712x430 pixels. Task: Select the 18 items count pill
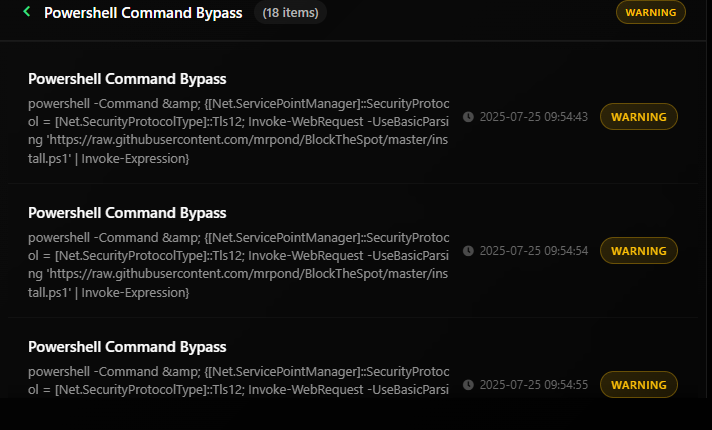pyautogui.click(x=291, y=13)
